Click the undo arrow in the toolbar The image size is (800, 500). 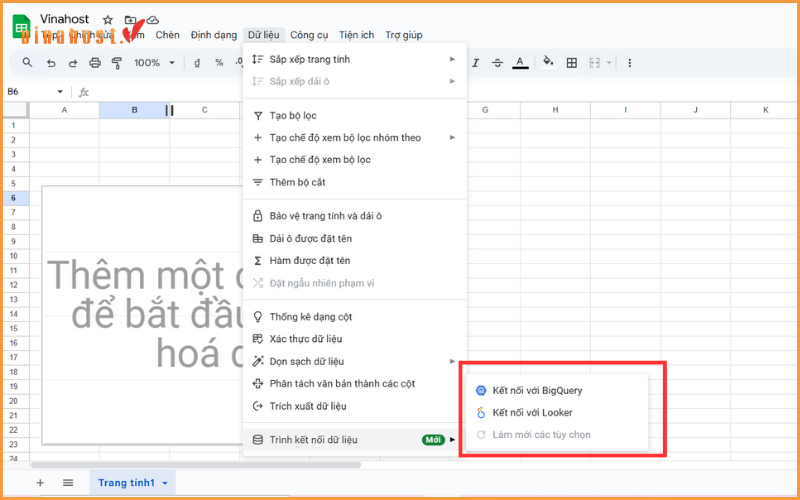point(51,63)
